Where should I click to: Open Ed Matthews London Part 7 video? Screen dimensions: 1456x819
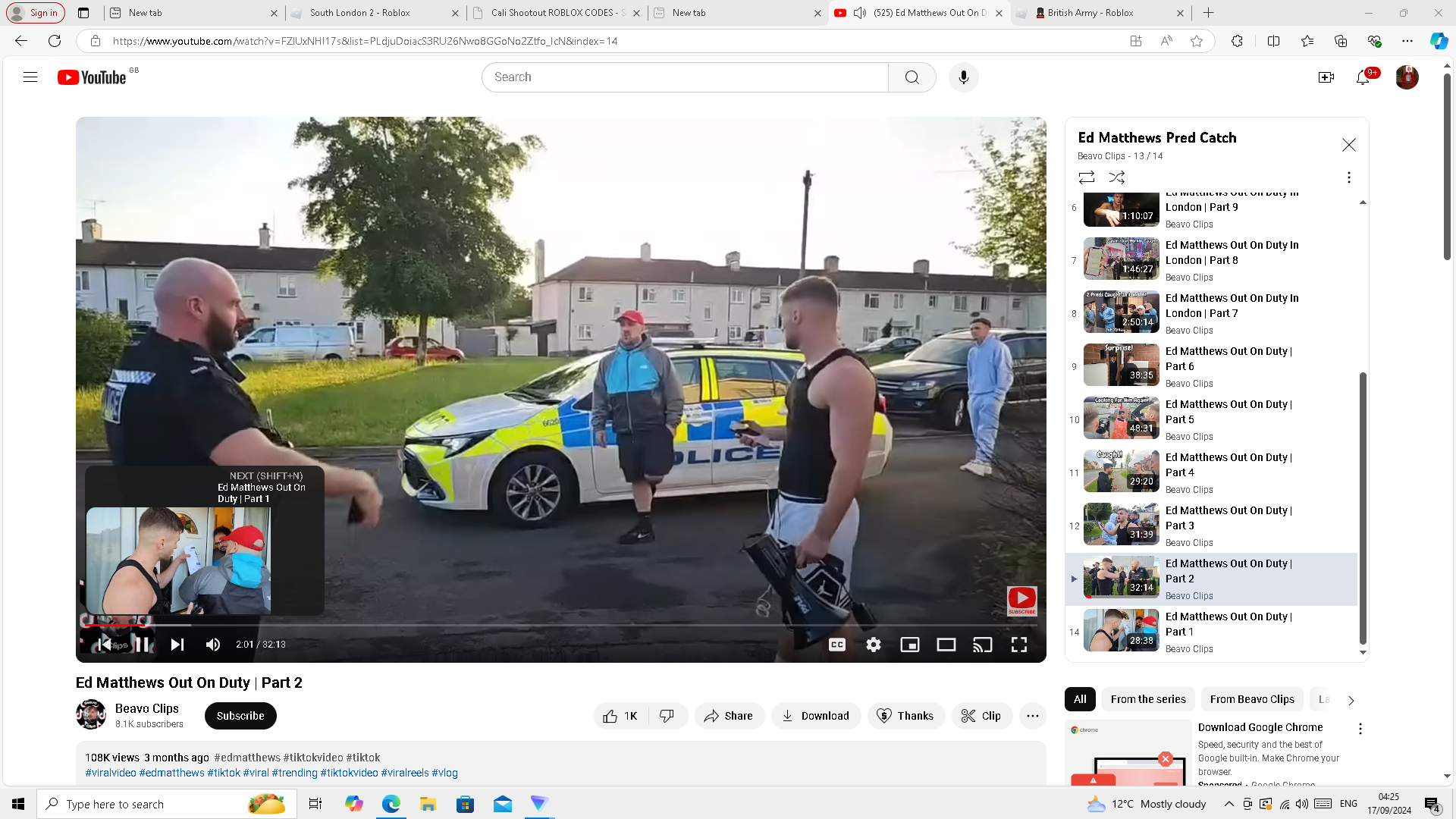pyautogui.click(x=1211, y=313)
